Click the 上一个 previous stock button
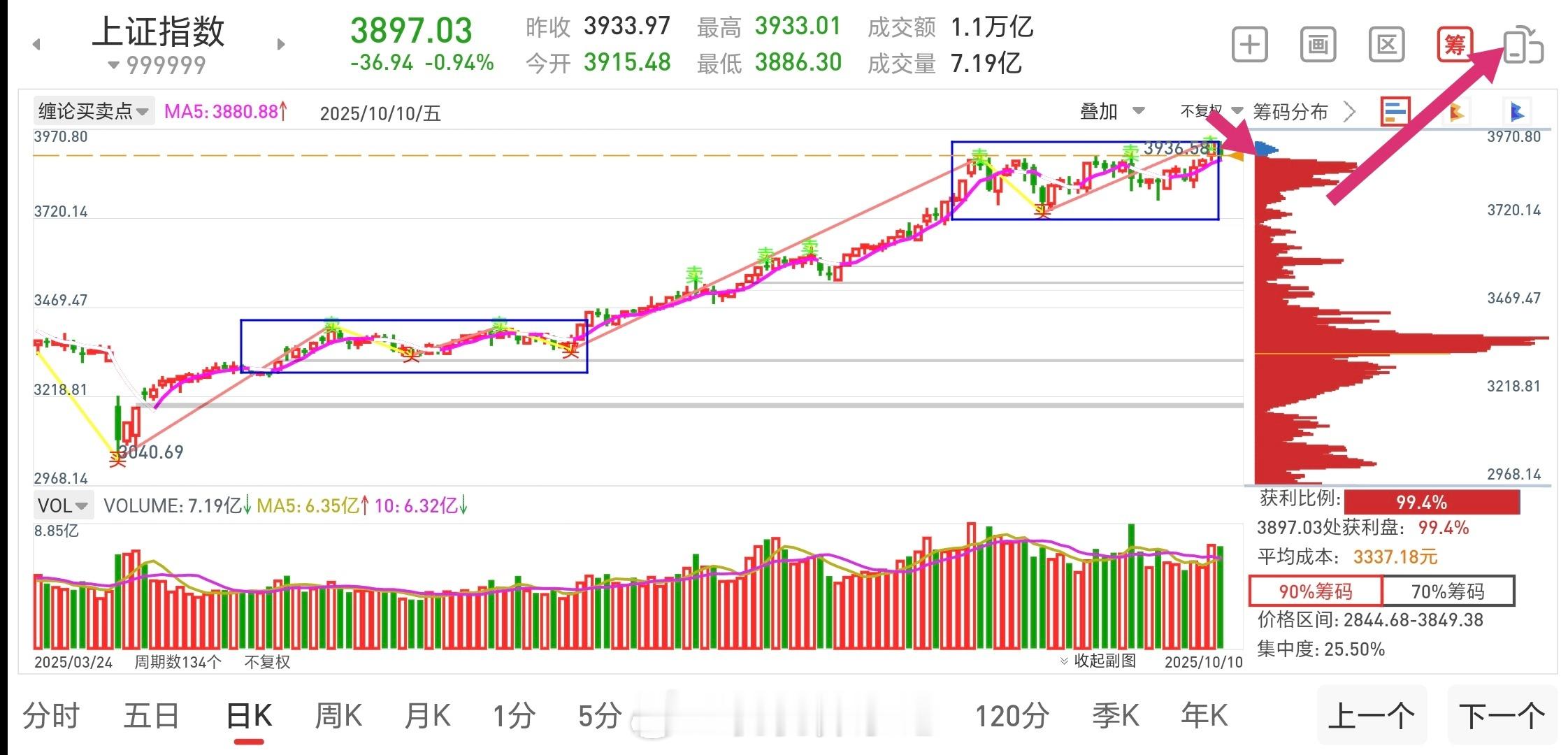 pos(1372,716)
